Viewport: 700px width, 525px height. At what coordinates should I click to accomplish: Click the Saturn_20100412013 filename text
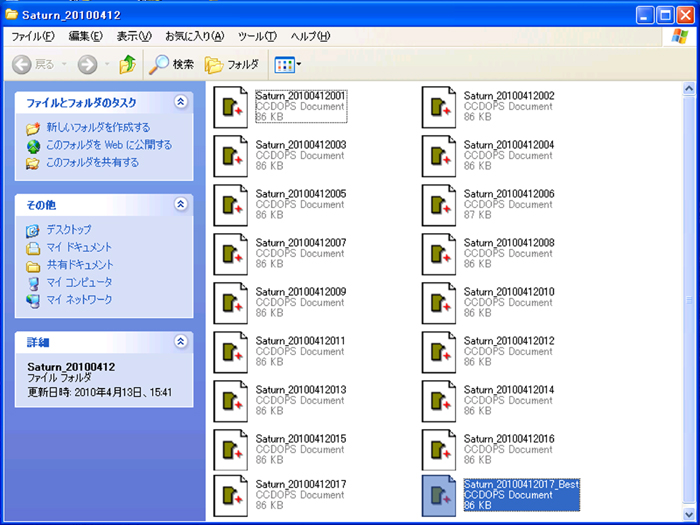pyautogui.click(x=300, y=390)
